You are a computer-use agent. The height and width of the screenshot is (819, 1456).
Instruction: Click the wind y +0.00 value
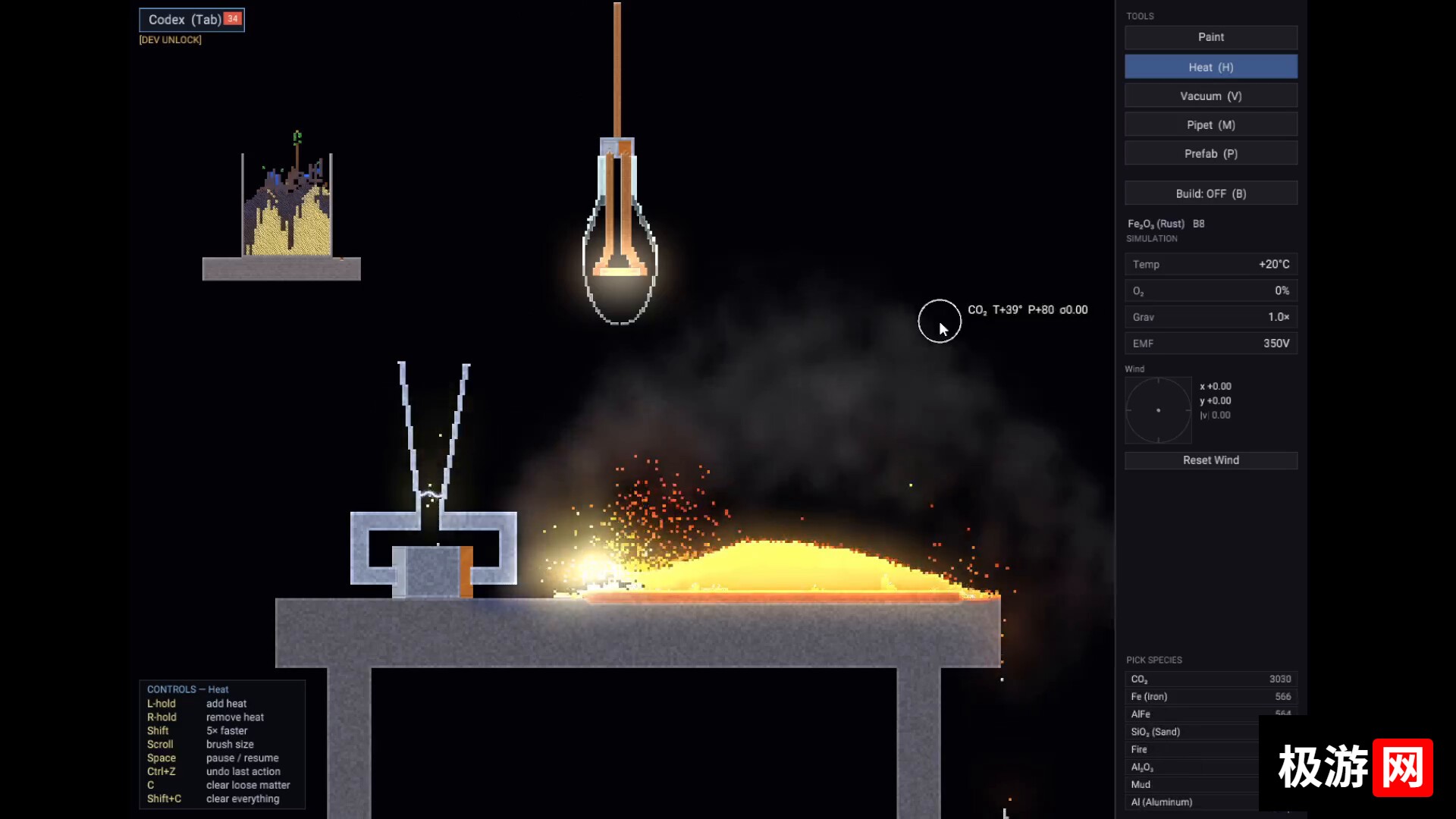click(1215, 400)
